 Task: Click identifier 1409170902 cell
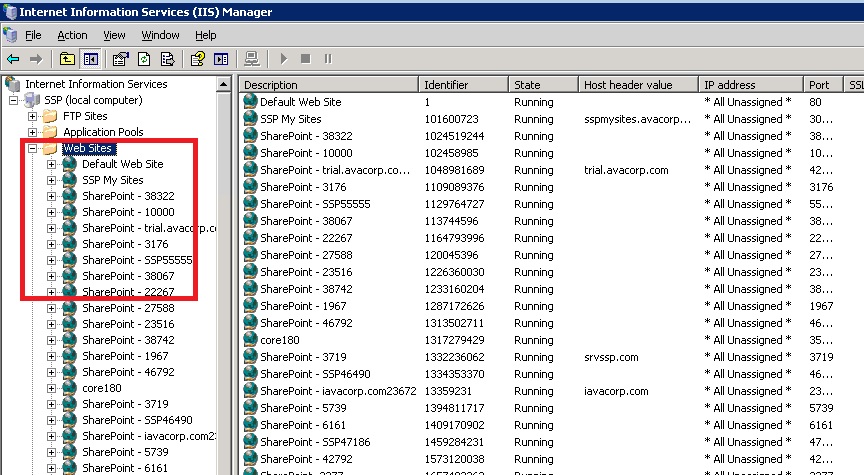(x=455, y=425)
